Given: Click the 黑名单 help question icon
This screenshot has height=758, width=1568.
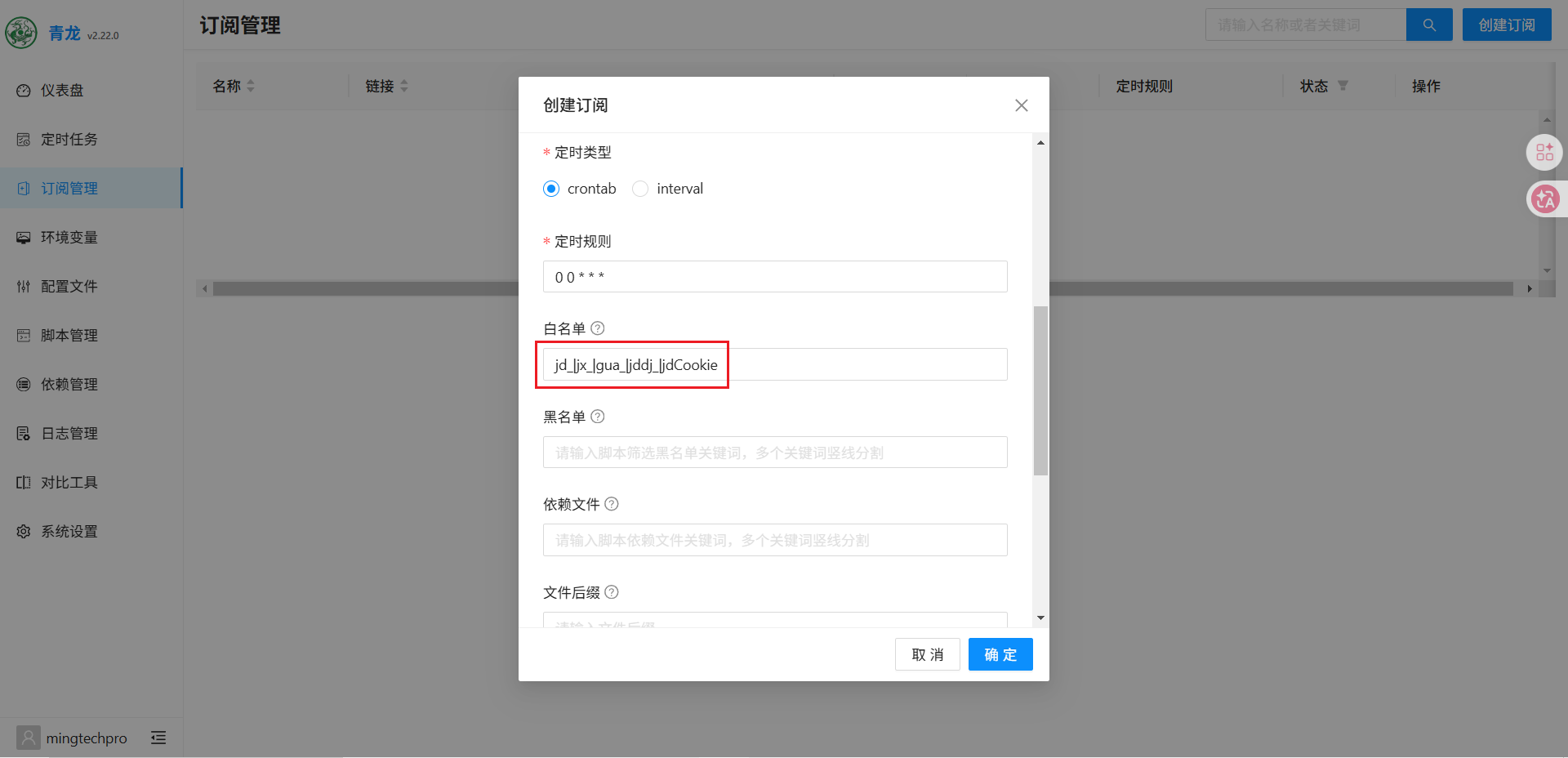Looking at the screenshot, I should [598, 417].
